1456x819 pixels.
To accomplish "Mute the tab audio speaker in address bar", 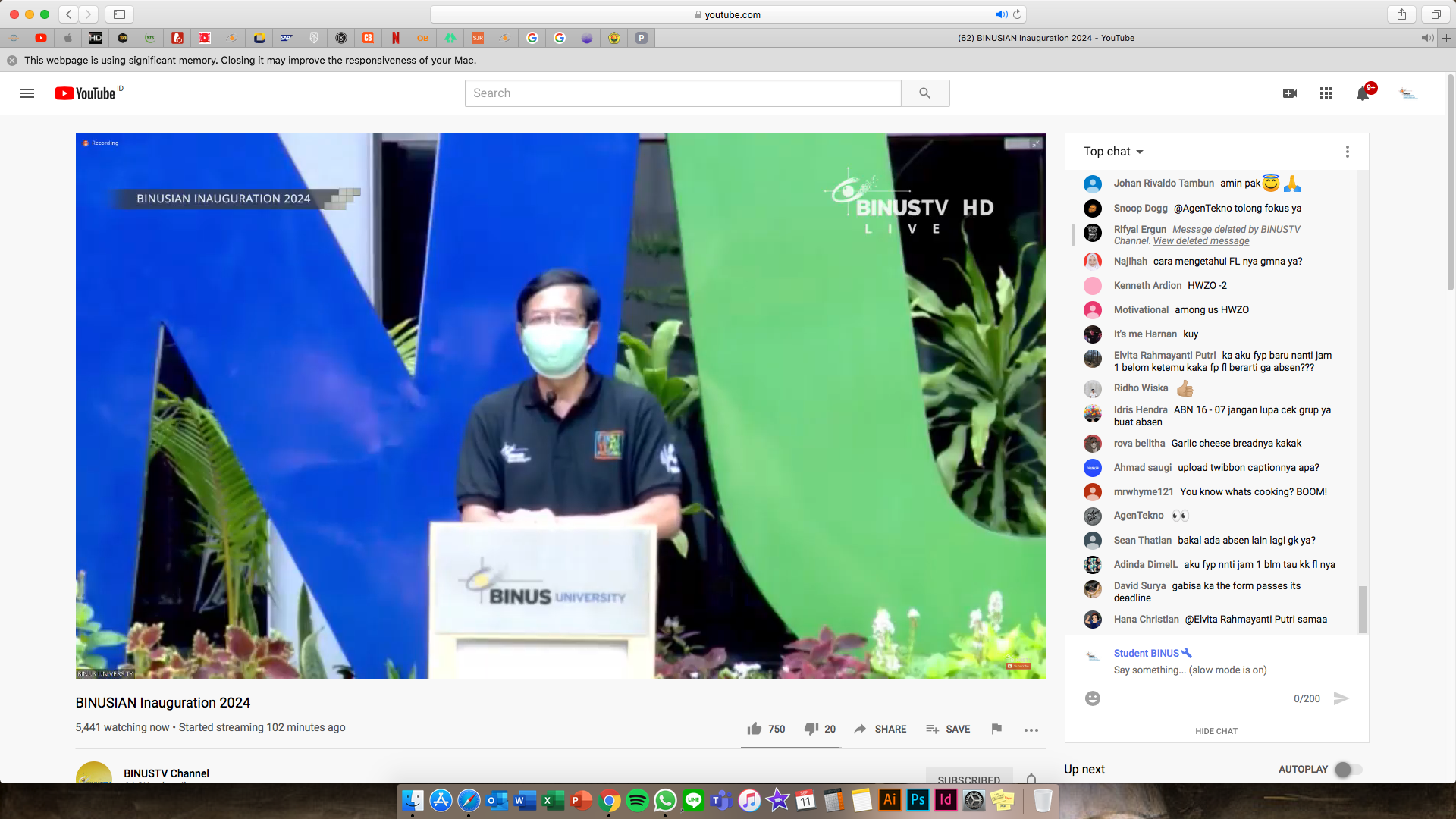I will tap(1001, 14).
